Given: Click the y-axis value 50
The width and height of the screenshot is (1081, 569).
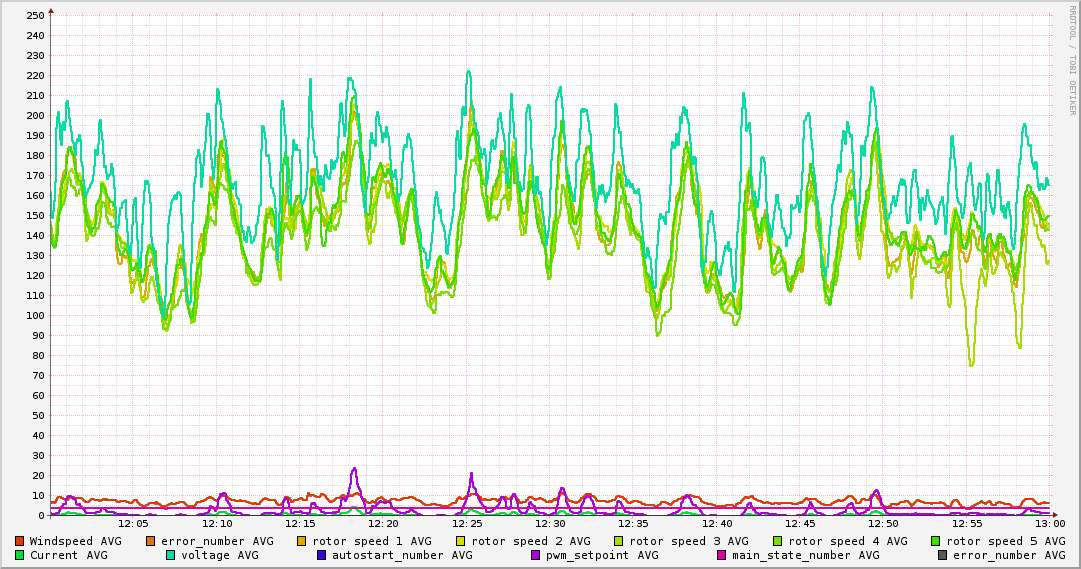Looking at the screenshot, I should pyautogui.click(x=38, y=415).
